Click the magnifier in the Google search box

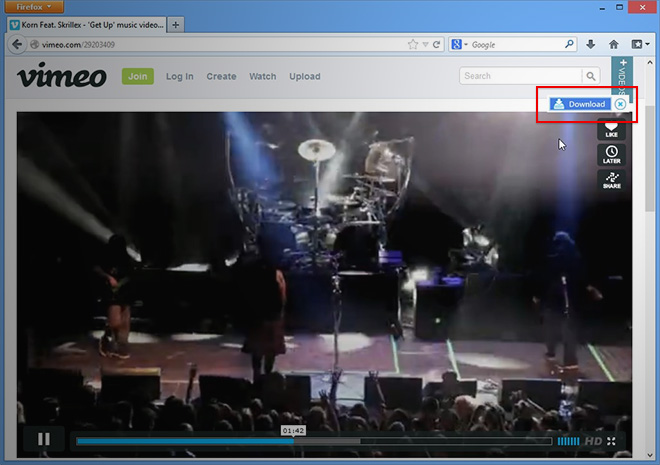click(569, 44)
